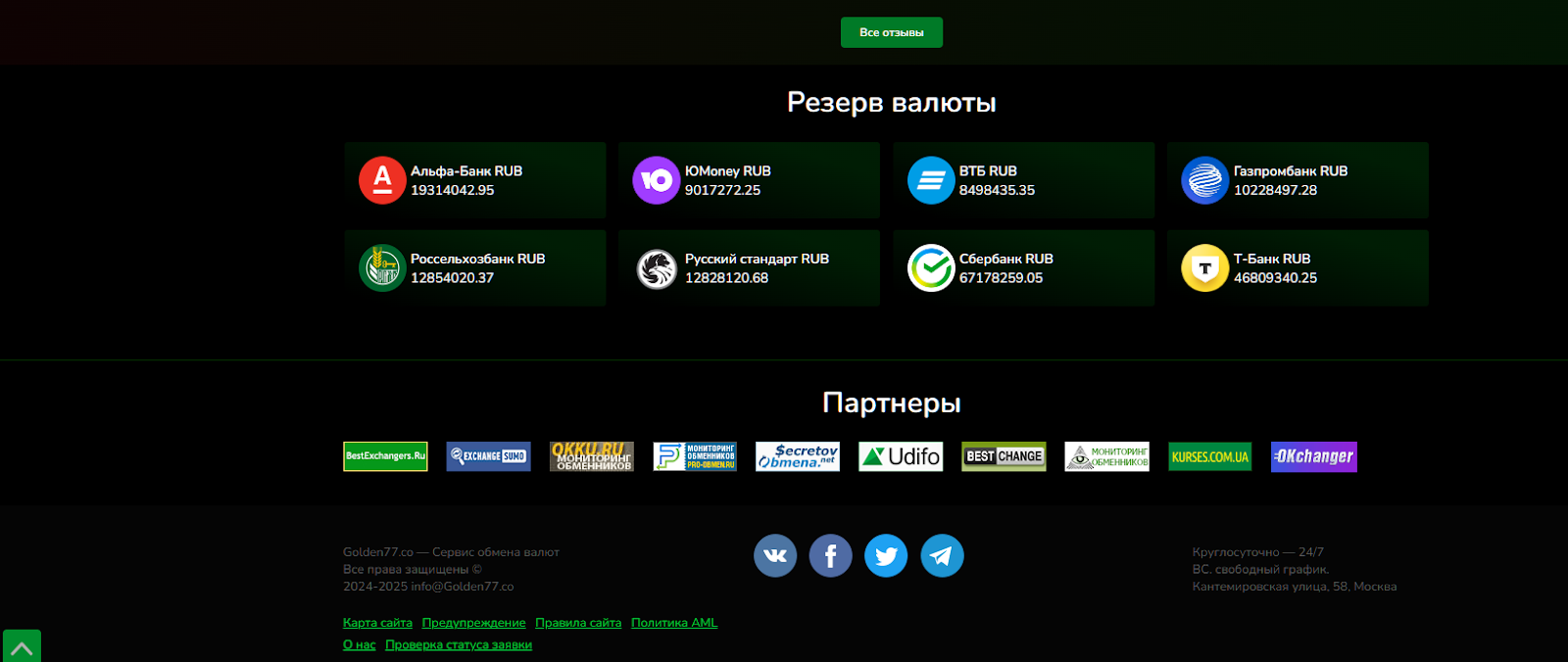Open BestExchangers.Ru partner banner
The width and height of the screenshot is (1568, 662).
coord(385,456)
